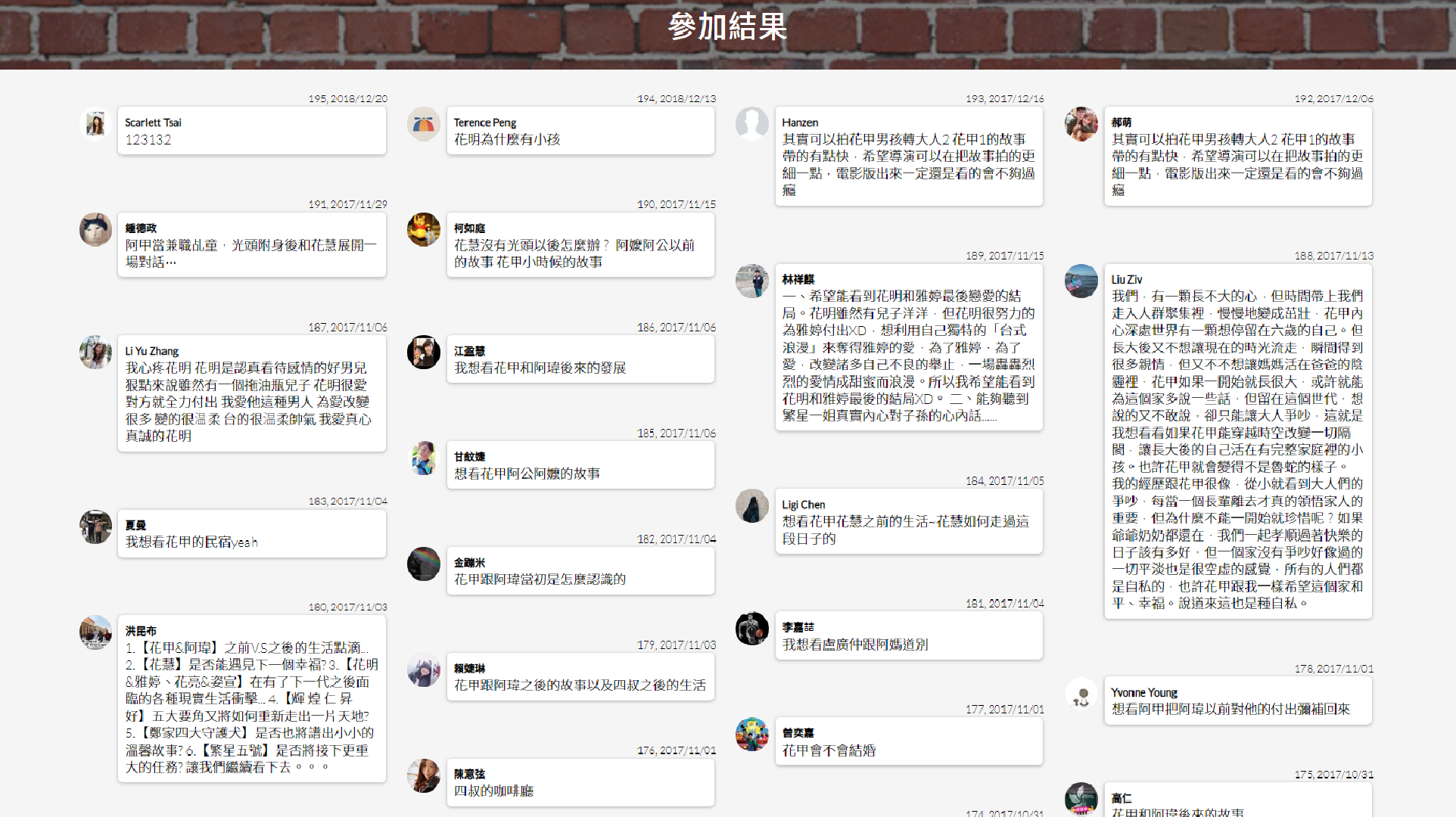This screenshot has width=1456, height=817.
Task: Click the 花甲會不會結婚 comment
Action: [x=829, y=750]
